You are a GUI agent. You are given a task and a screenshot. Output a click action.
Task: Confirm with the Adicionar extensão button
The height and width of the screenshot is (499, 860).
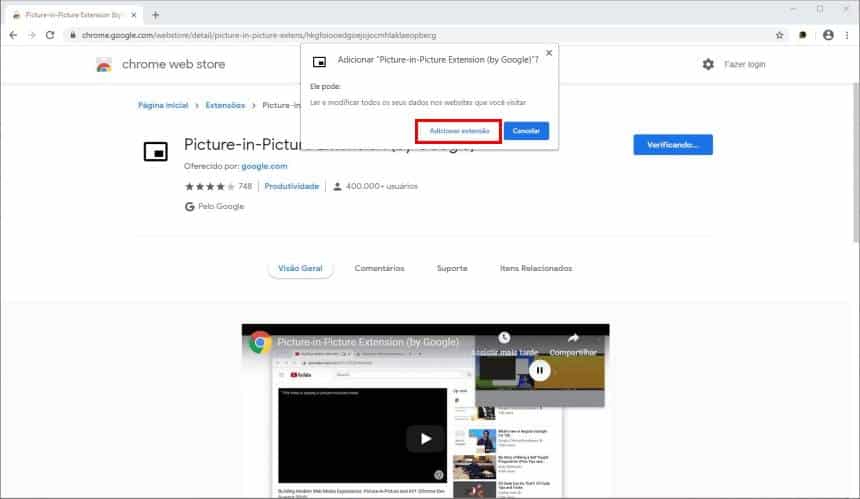459,131
